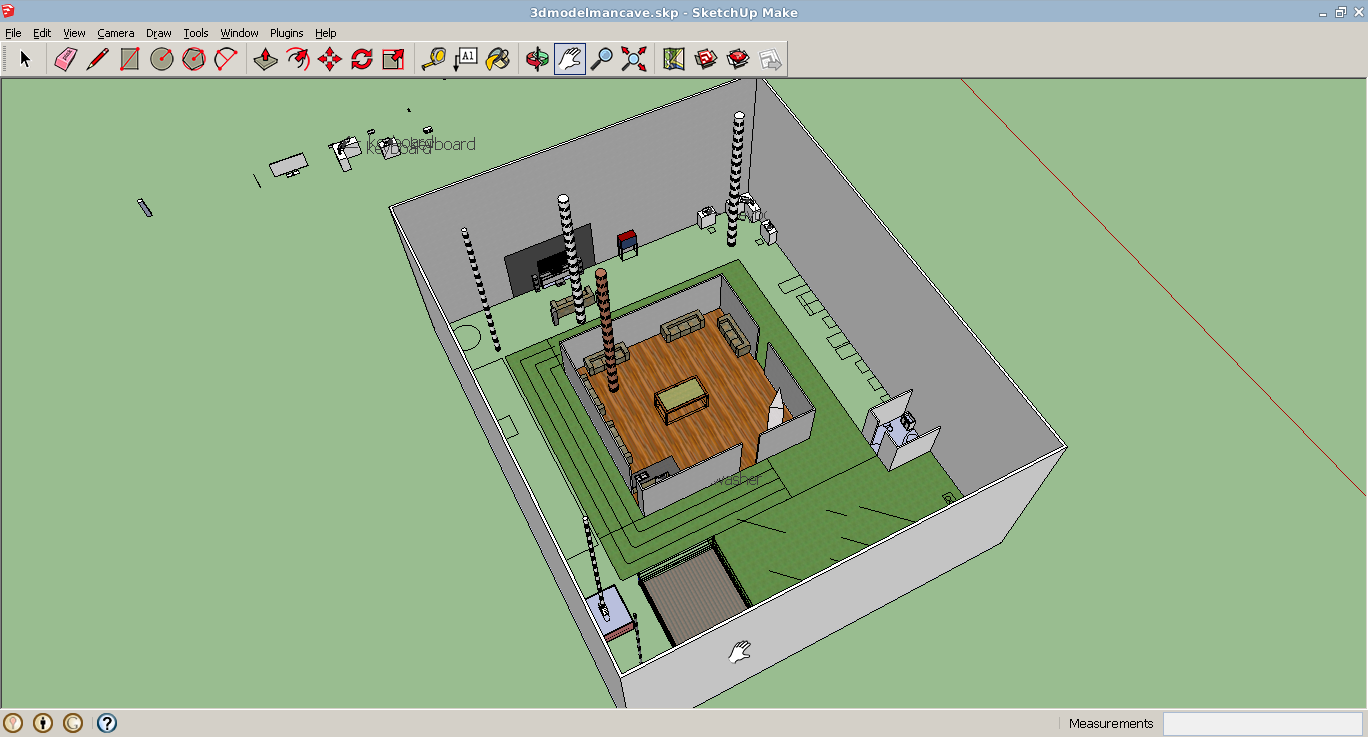Choose the Arc tool
Image resolution: width=1368 pixels, height=737 pixels.
(226, 59)
